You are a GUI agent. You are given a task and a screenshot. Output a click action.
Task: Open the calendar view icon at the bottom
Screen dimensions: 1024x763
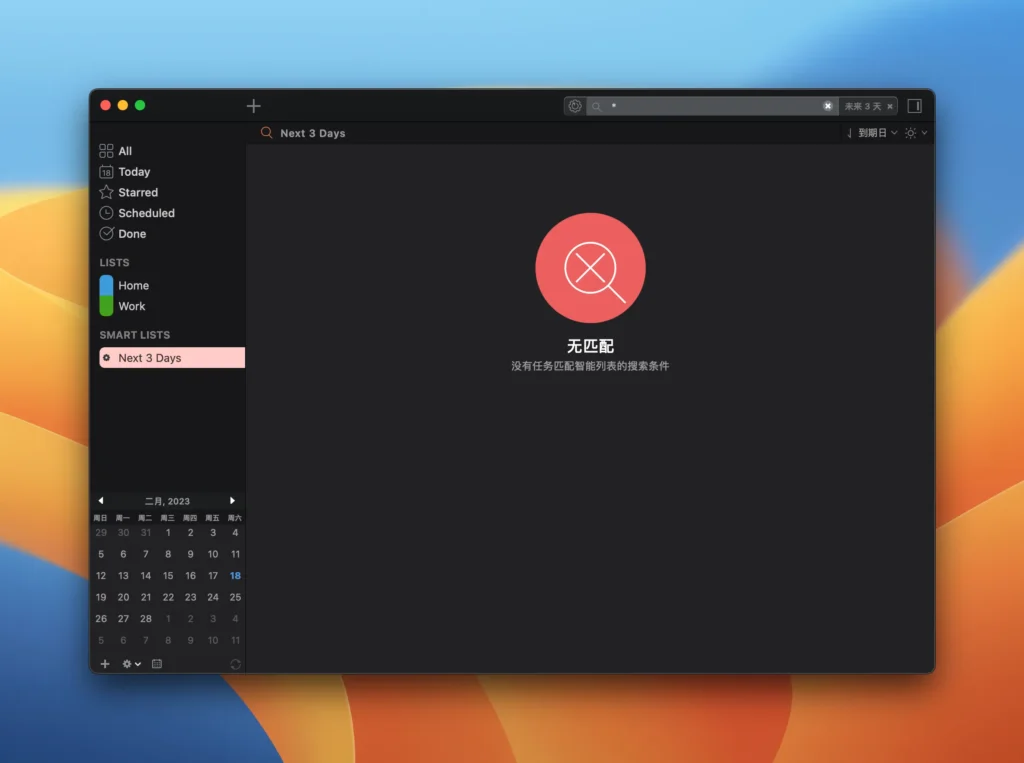tap(156, 663)
